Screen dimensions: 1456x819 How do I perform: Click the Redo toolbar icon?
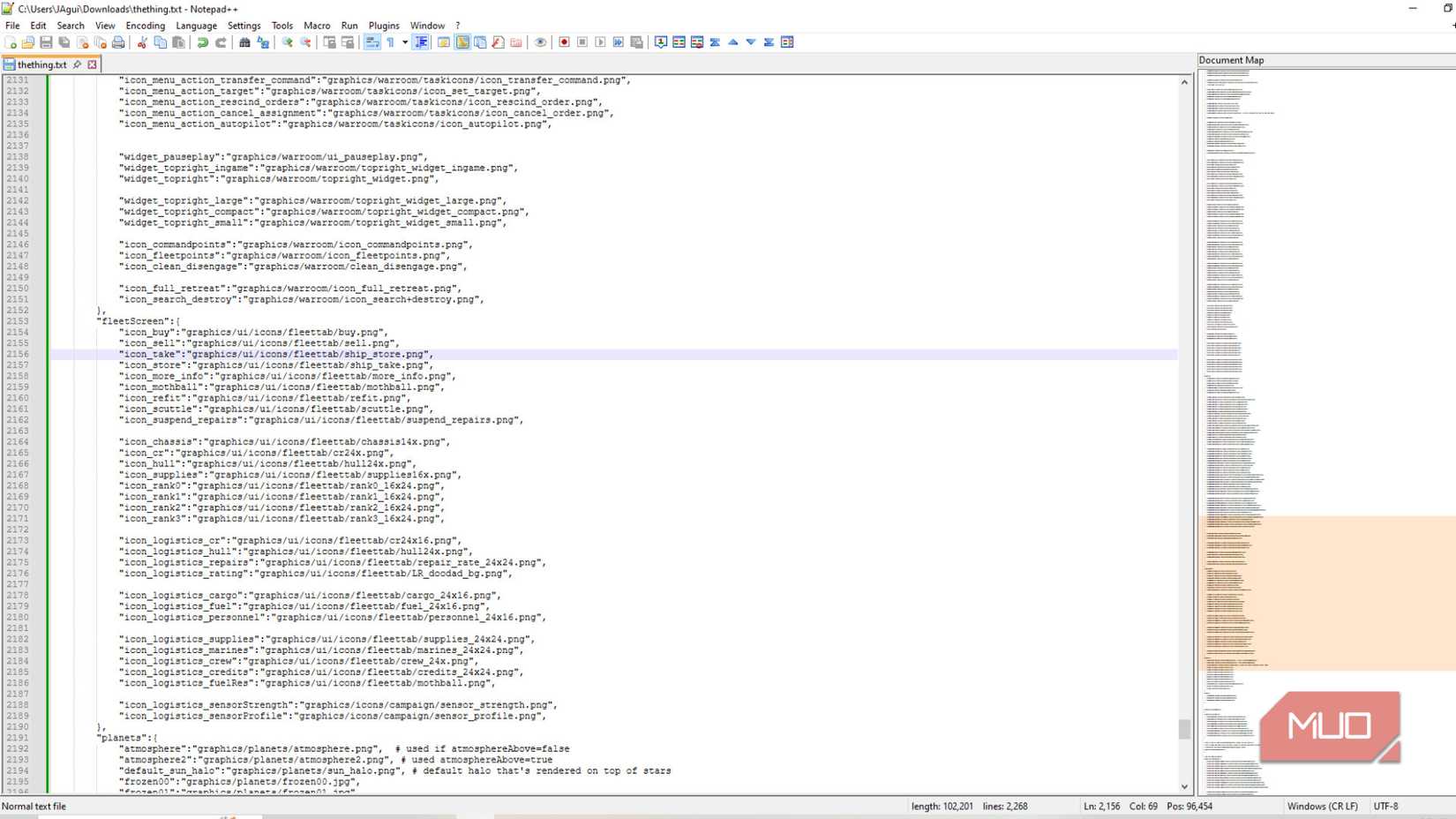tap(221, 42)
